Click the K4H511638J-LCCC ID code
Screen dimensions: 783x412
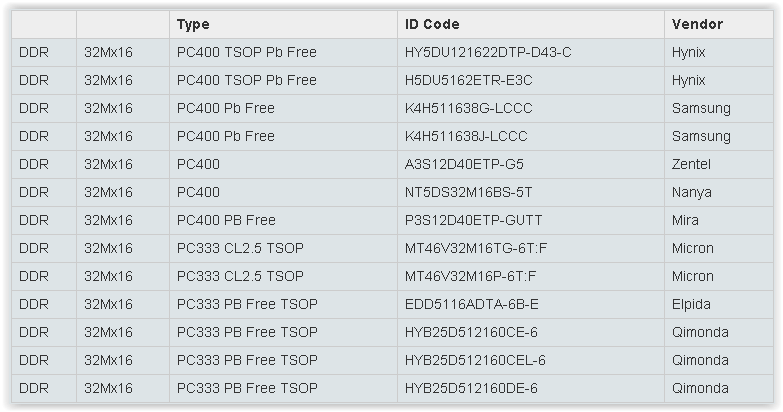[466, 136]
